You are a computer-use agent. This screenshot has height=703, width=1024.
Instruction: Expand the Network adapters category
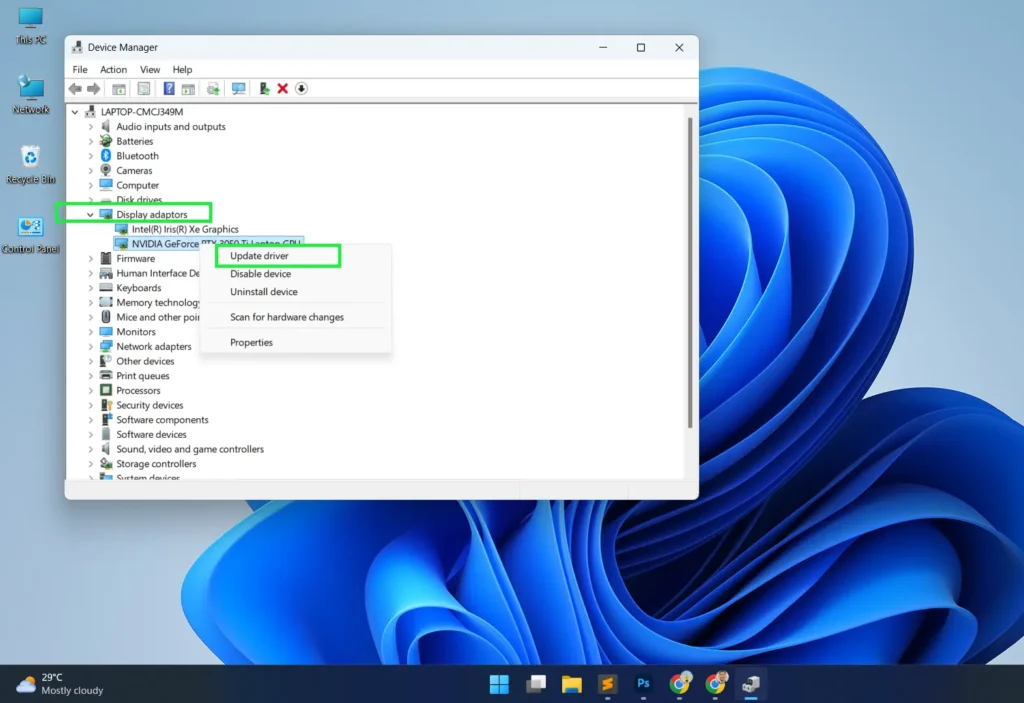pos(93,346)
